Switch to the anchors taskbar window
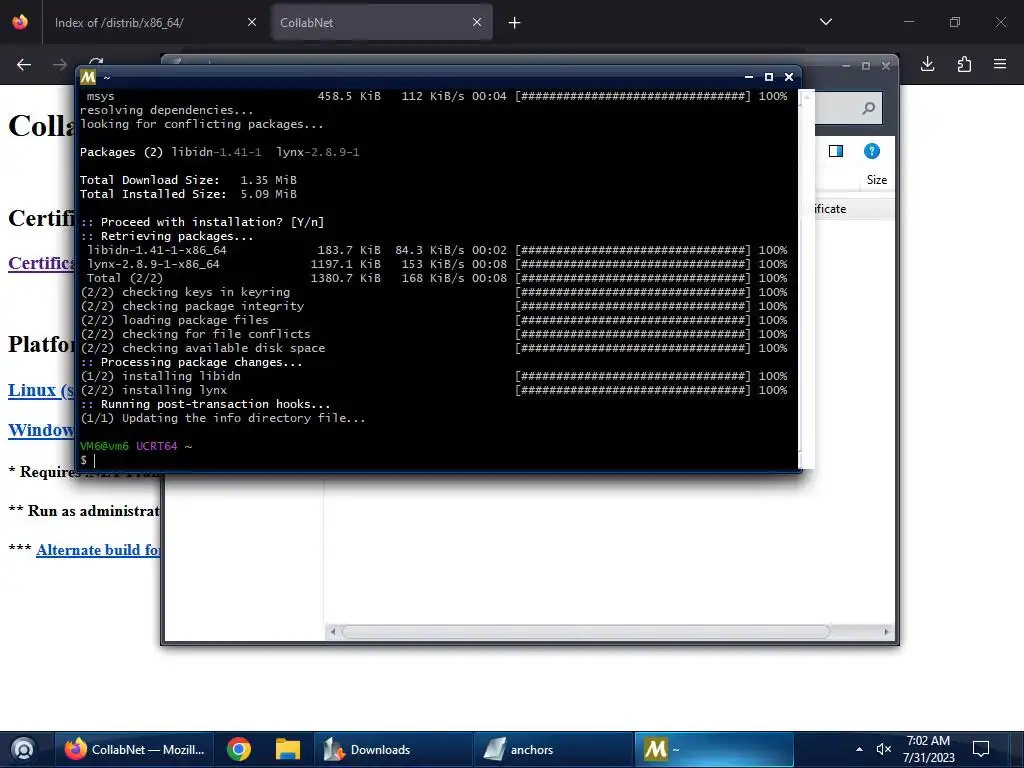Screen dimensions: 1024x768 pyautogui.click(x=552, y=750)
